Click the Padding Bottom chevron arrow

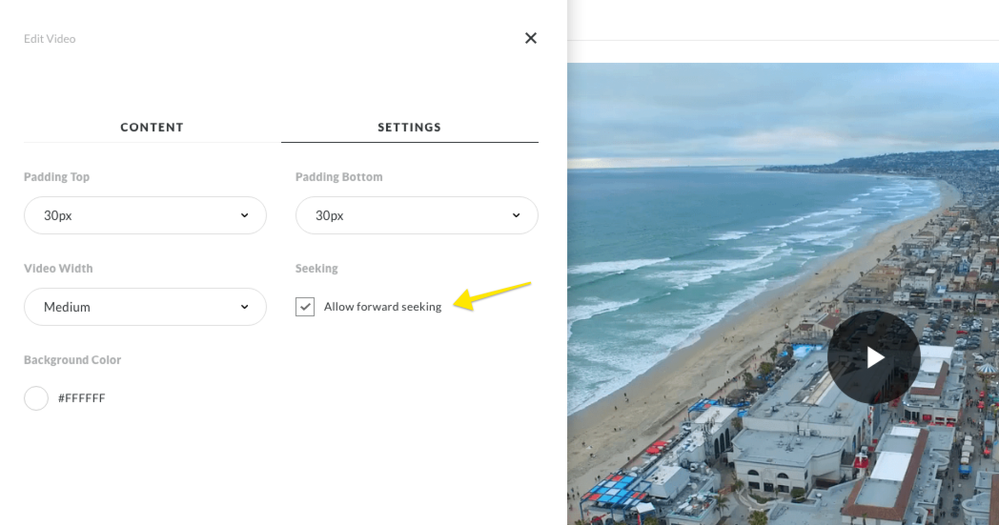(516, 216)
